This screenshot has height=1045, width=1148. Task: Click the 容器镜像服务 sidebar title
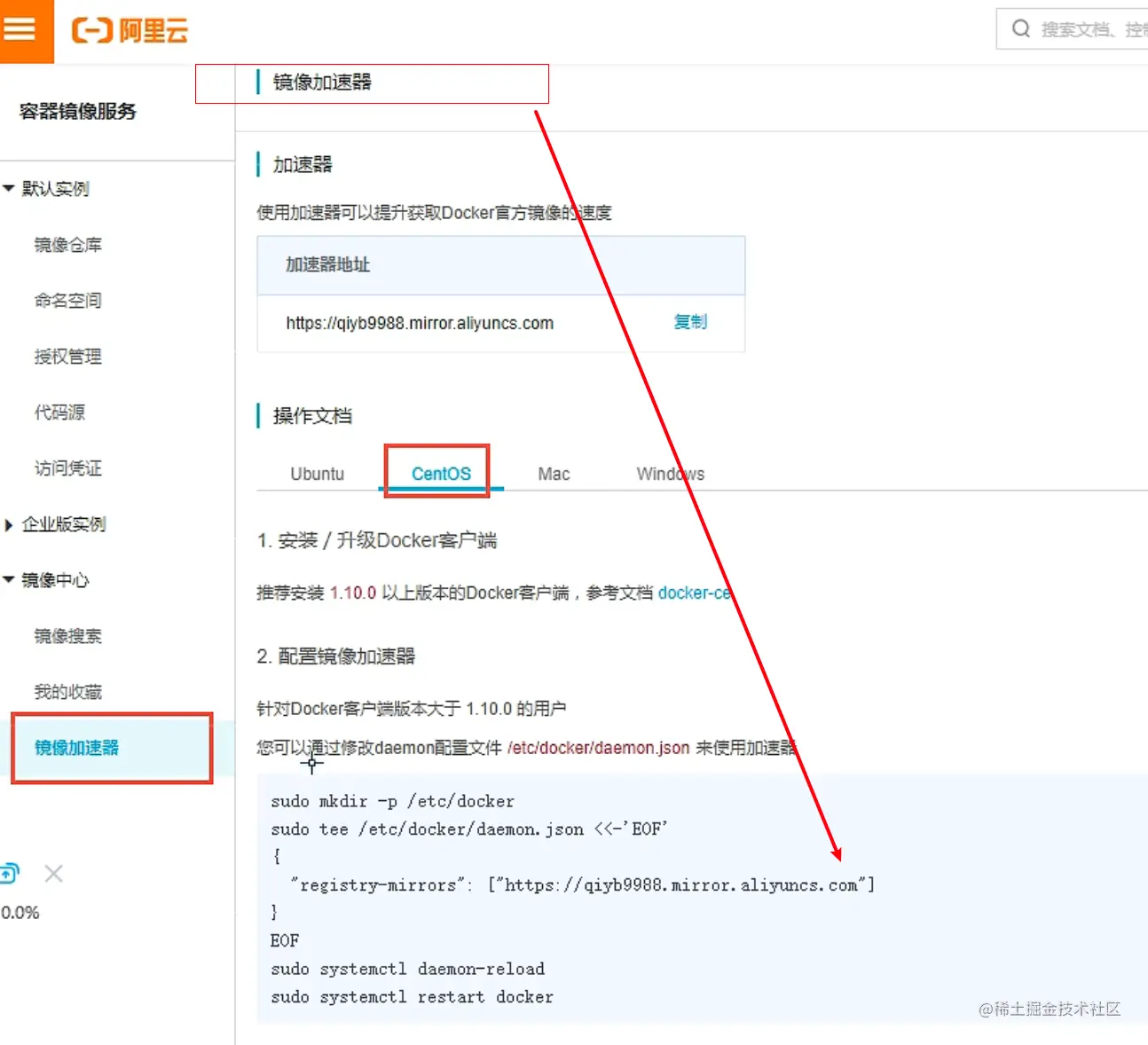[78, 112]
